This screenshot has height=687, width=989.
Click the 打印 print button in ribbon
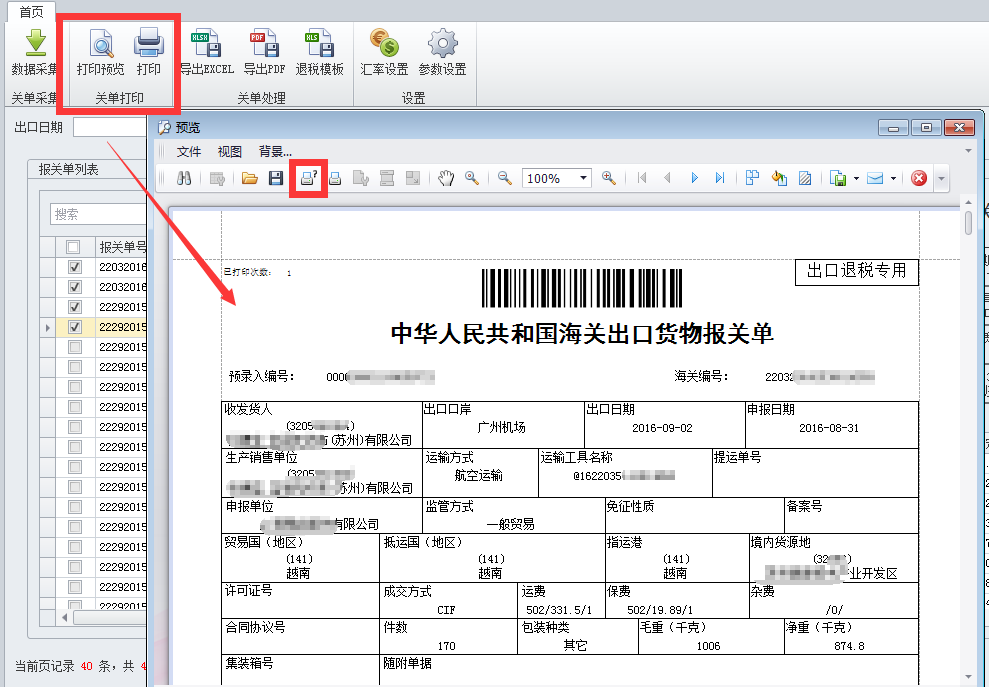(149, 45)
